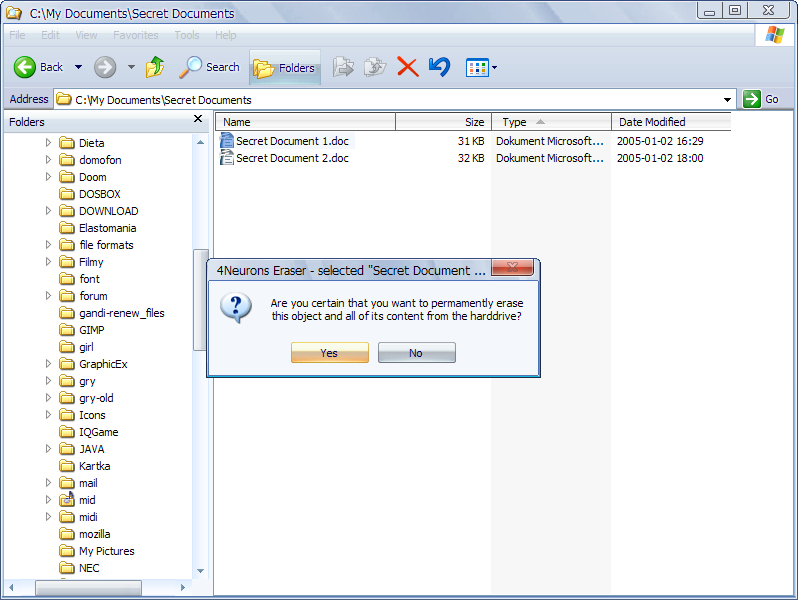Image resolution: width=798 pixels, height=600 pixels.
Task: Select the font folder icon
Action: (67, 278)
